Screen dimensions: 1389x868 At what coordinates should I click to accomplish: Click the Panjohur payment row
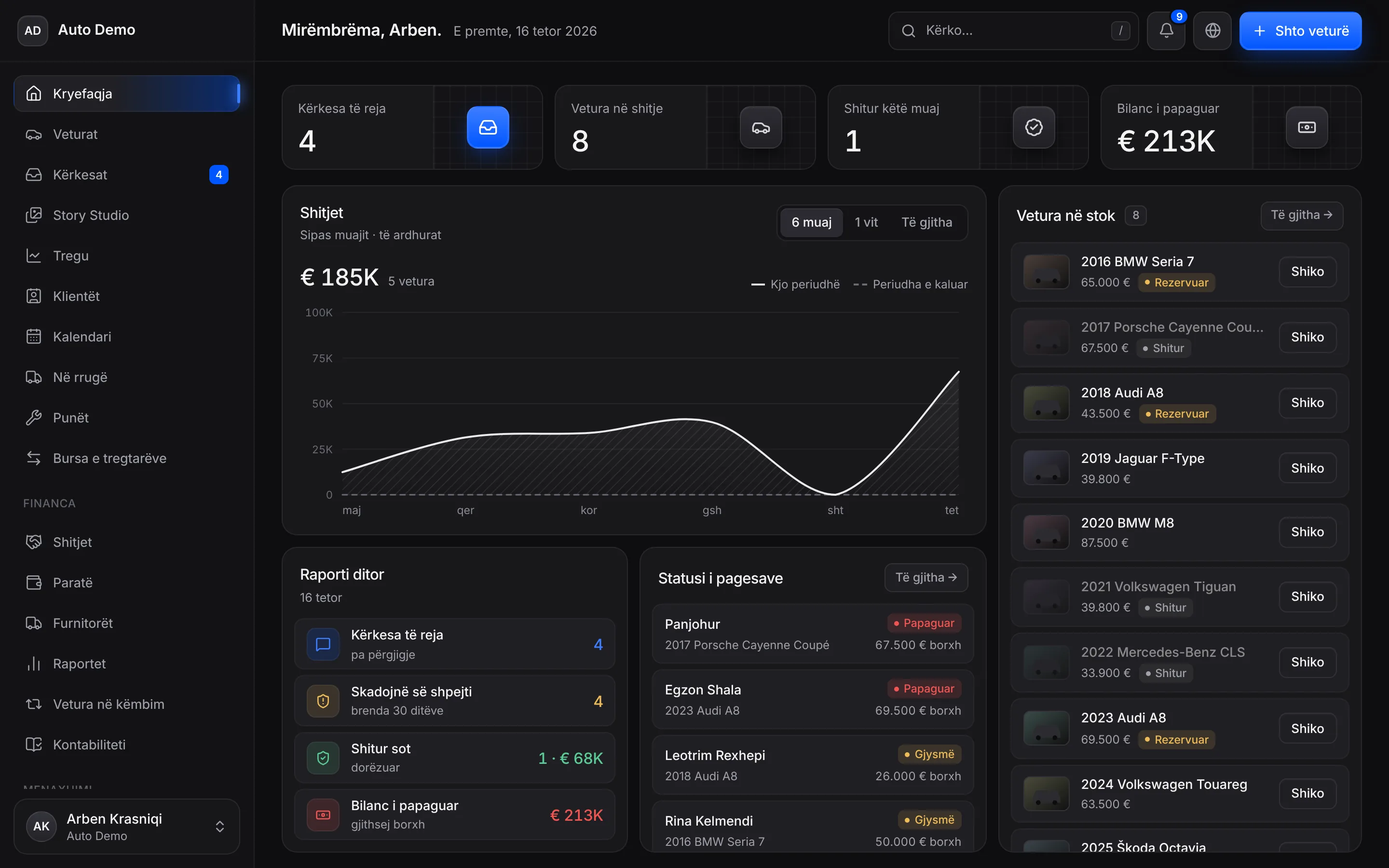pos(813,634)
